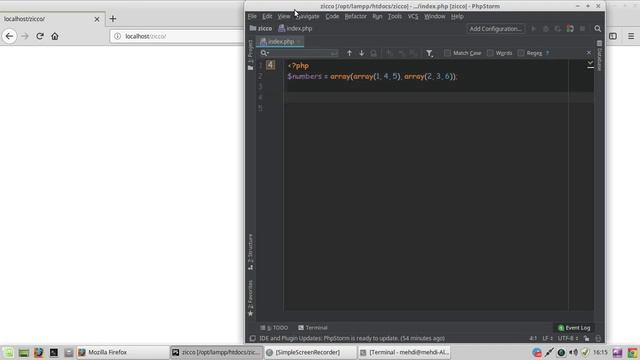Viewport: 640px width, 360px height.
Task: Open the Code menu
Action: tap(332, 16)
